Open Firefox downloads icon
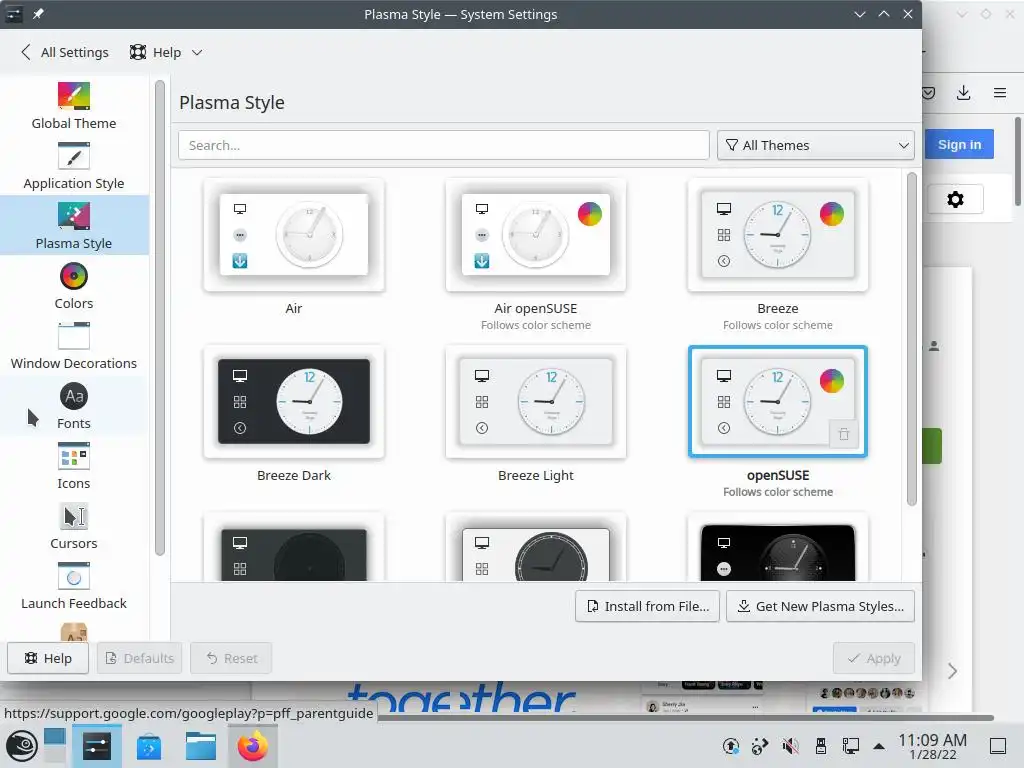Image resolution: width=1024 pixels, height=768 pixels. [963, 93]
